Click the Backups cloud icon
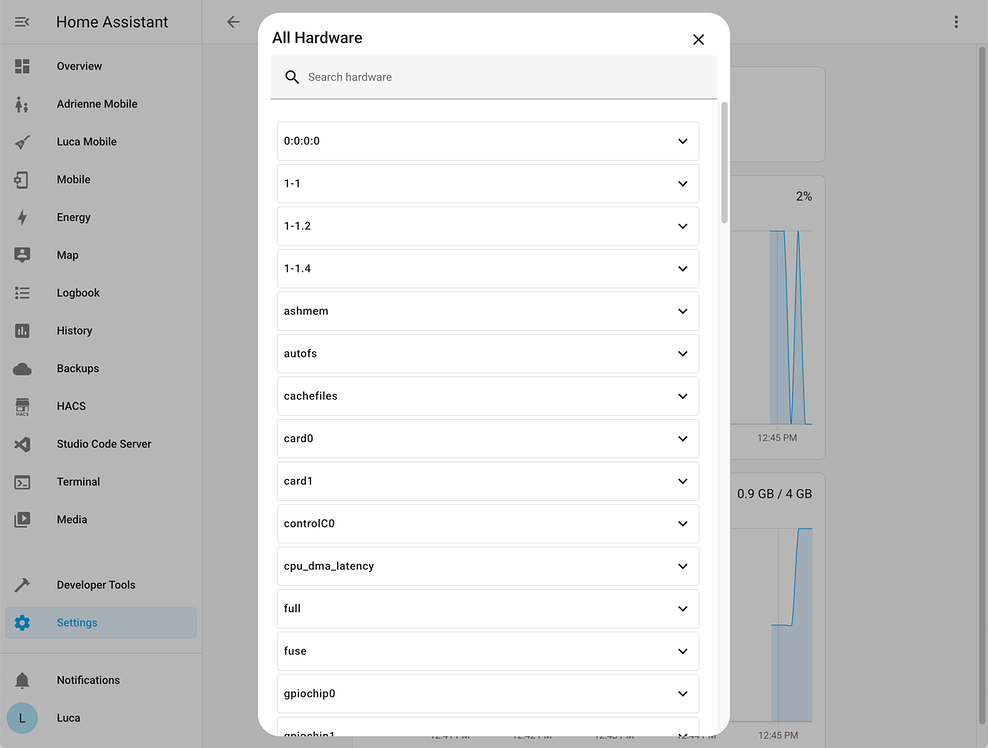Screen dimensions: 988x748 pyautogui.click(x=22, y=368)
